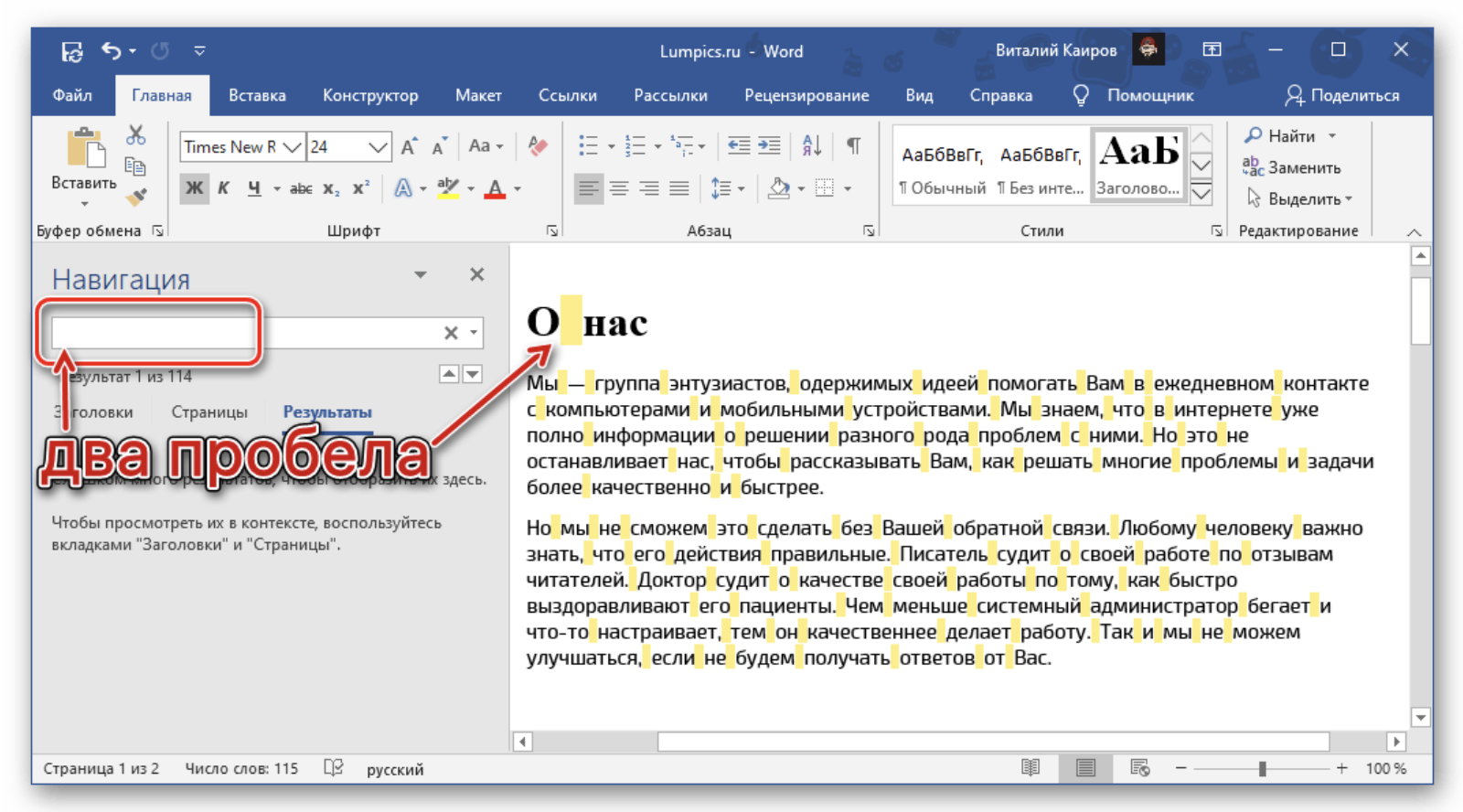
Task: Toggle bold formatting (Ж)
Action: pos(194,188)
